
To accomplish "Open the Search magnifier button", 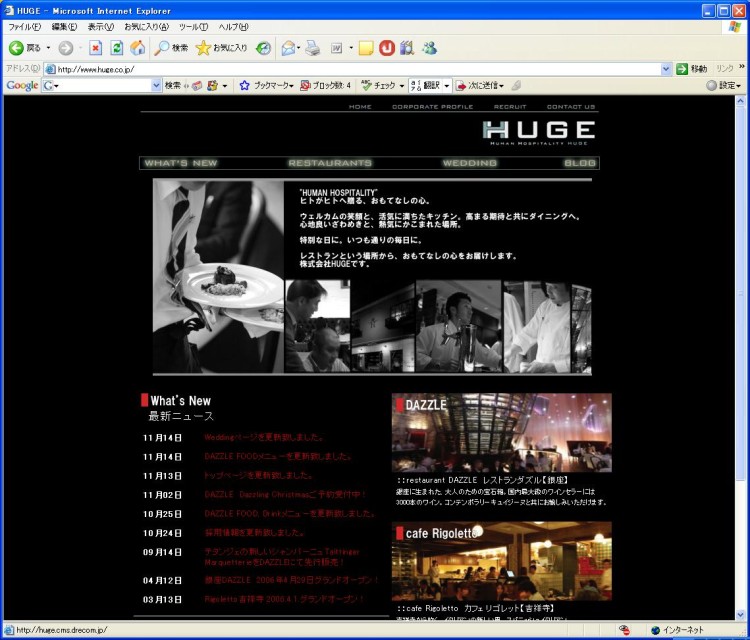I will (x=171, y=48).
